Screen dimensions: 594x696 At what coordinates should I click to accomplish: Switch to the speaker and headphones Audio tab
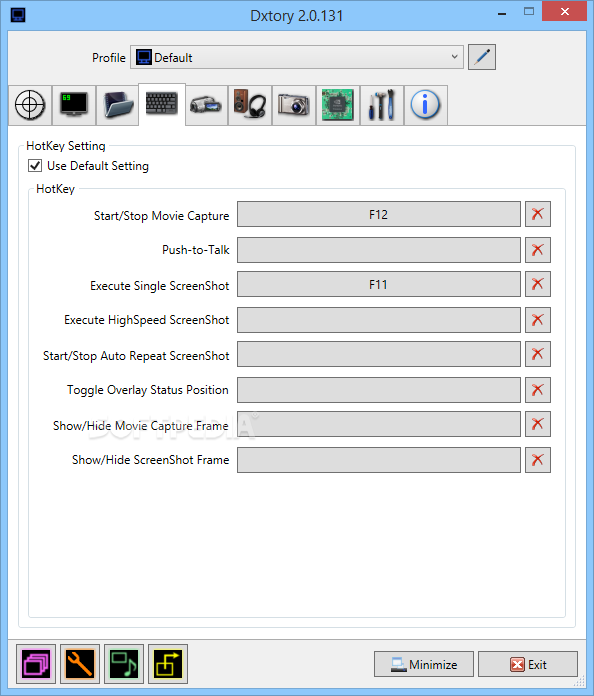(x=249, y=105)
